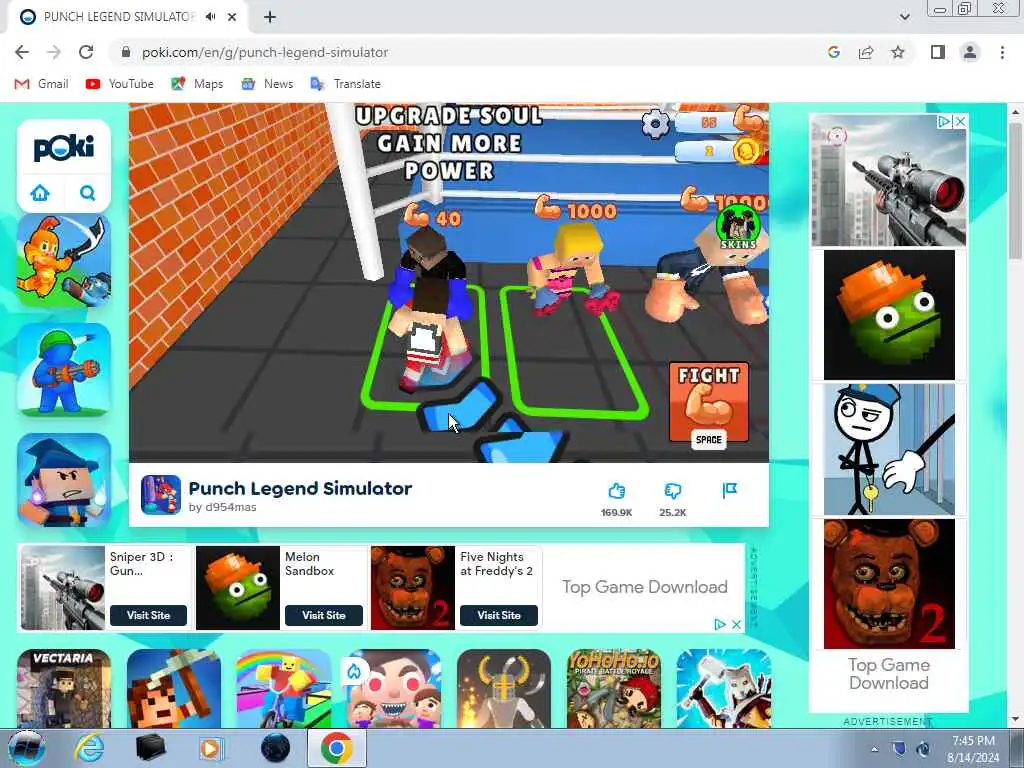1024x768 pixels.
Task: Open the horned knight game thumbnail
Action: (504, 688)
